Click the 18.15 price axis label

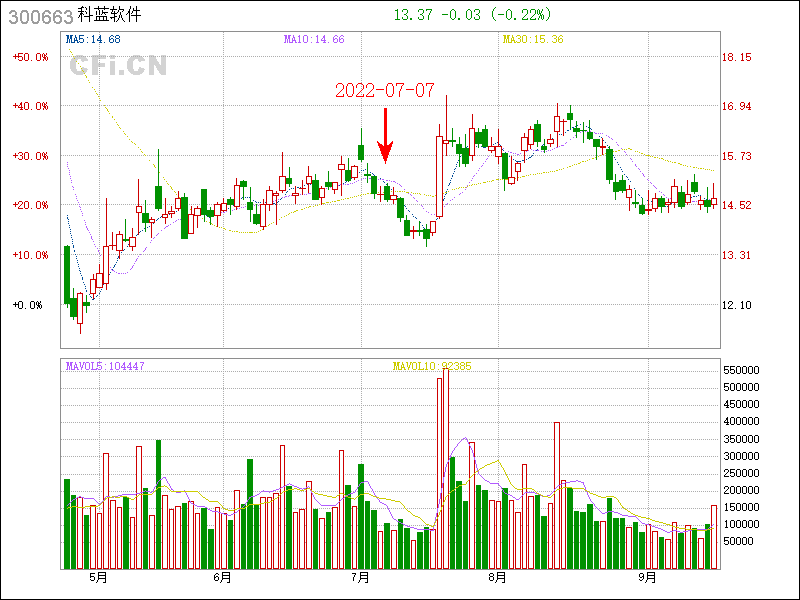(737, 57)
